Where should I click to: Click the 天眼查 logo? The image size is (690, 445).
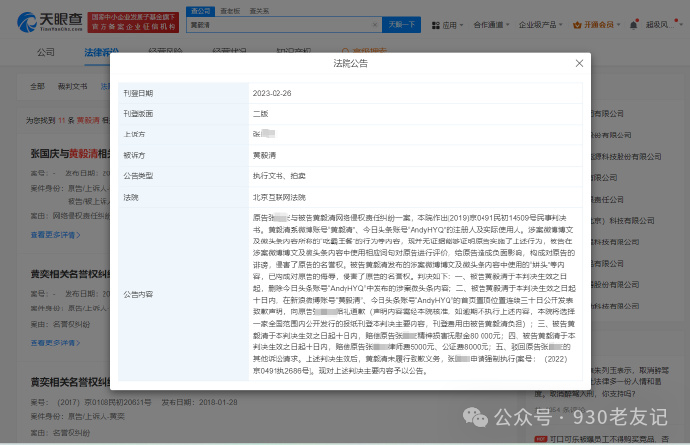coord(49,22)
